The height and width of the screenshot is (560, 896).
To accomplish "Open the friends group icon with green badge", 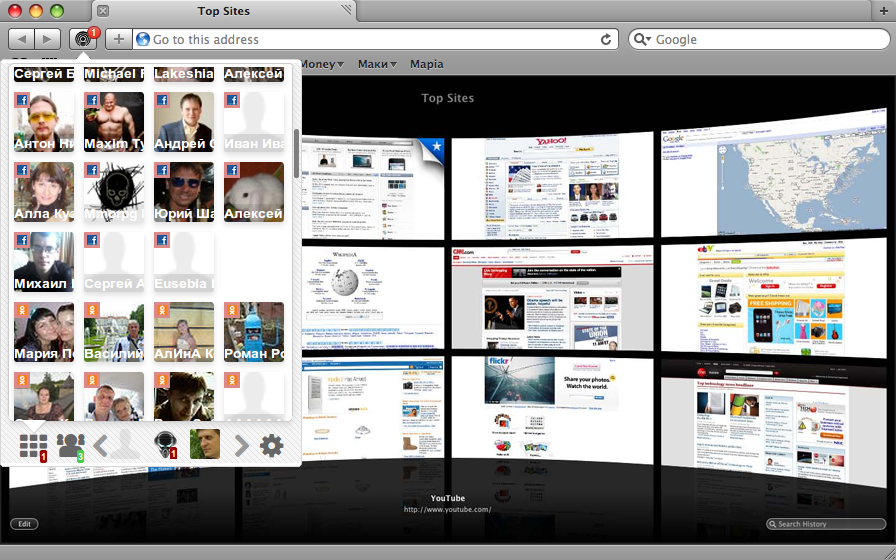I will pos(70,445).
